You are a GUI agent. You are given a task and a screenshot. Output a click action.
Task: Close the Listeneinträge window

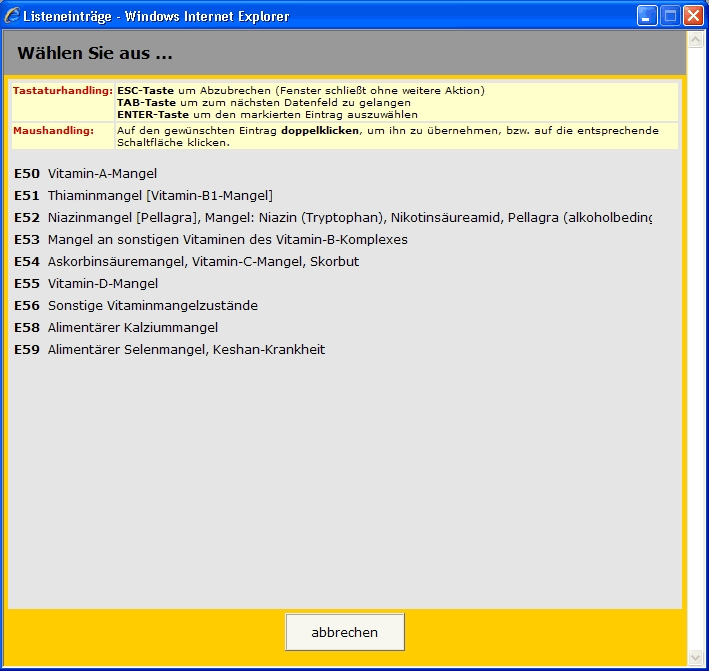[x=693, y=16]
